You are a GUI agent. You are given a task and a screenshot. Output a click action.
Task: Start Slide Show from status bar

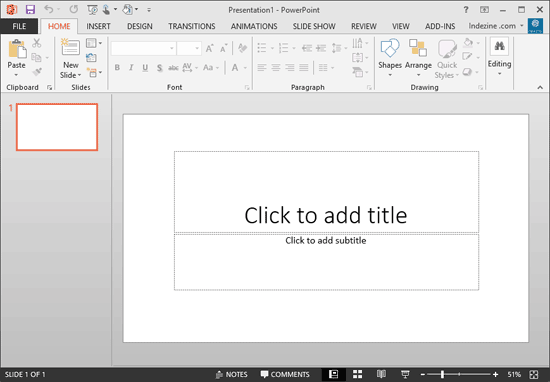405,374
